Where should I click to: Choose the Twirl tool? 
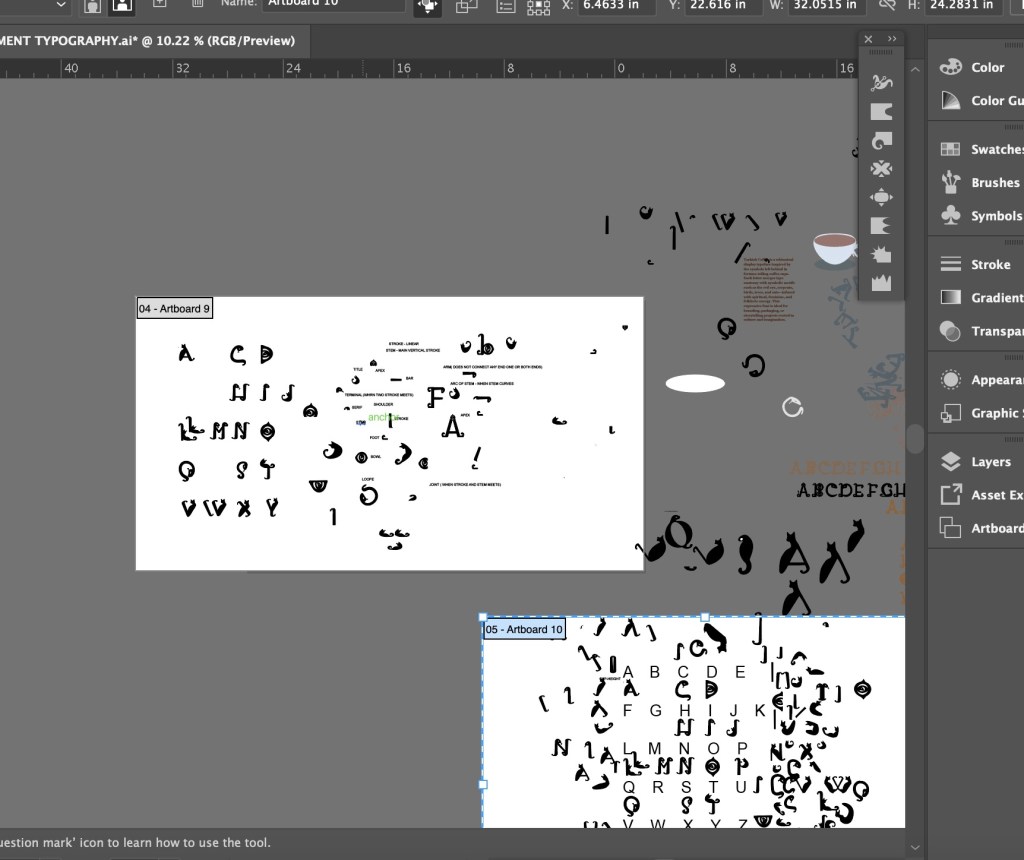(881, 140)
